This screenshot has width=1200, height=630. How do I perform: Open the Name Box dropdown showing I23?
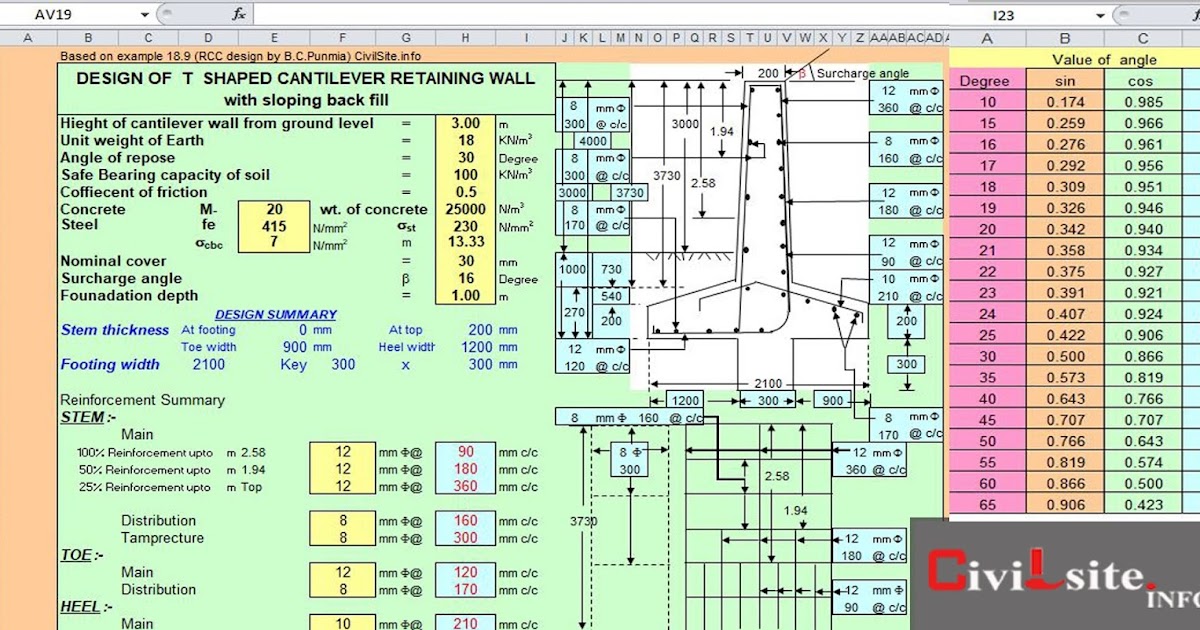tap(1102, 15)
